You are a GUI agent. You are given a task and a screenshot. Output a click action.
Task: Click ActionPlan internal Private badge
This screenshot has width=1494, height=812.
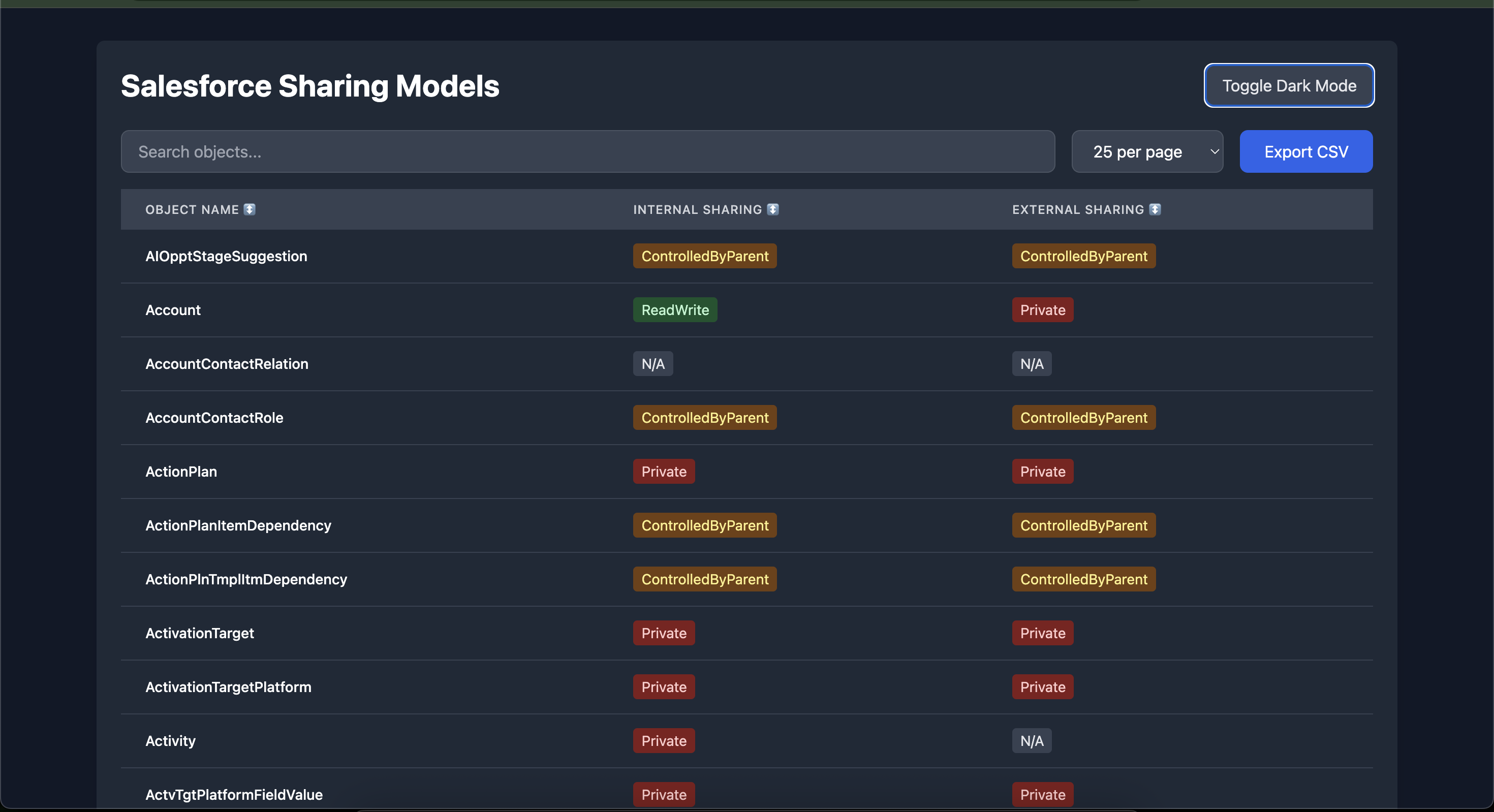(x=664, y=472)
